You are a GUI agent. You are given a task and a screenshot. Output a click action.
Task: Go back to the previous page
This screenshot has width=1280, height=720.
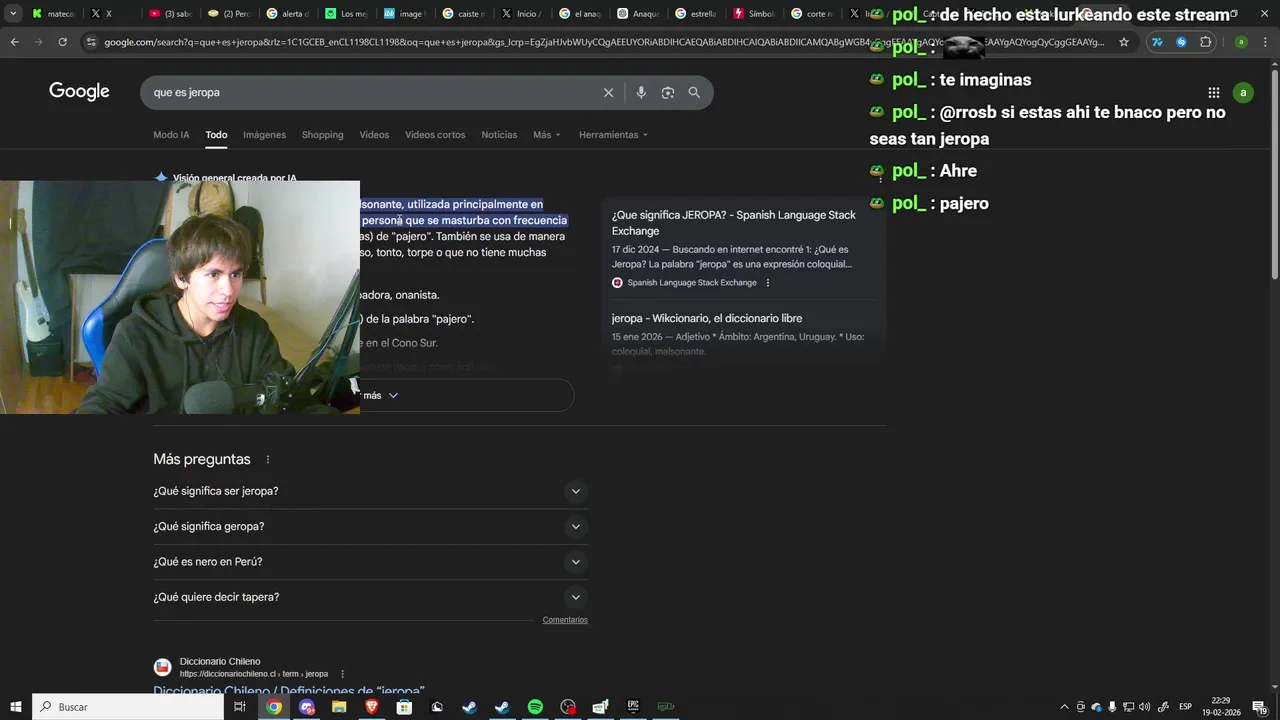(x=14, y=42)
